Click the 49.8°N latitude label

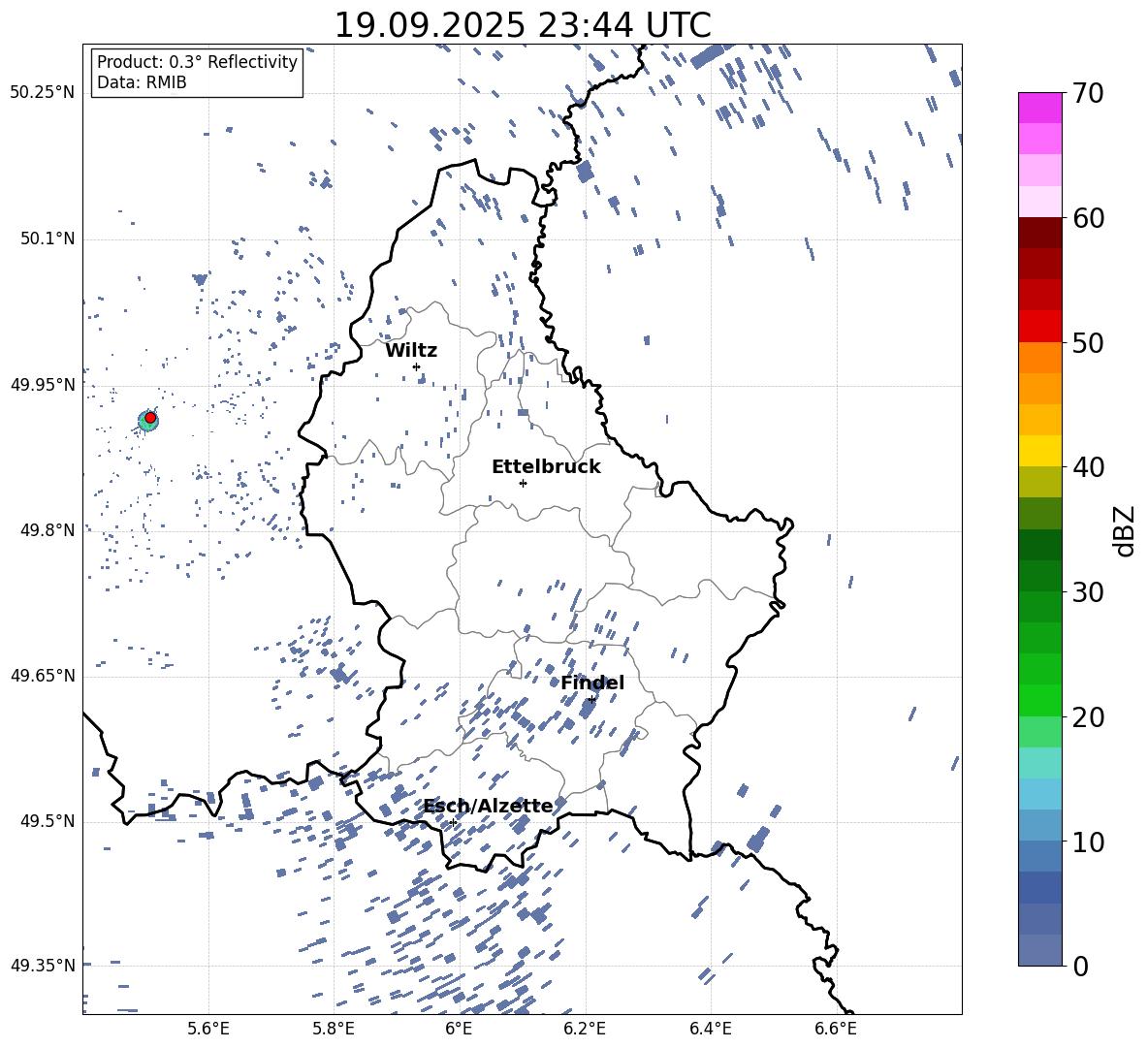click(x=48, y=530)
